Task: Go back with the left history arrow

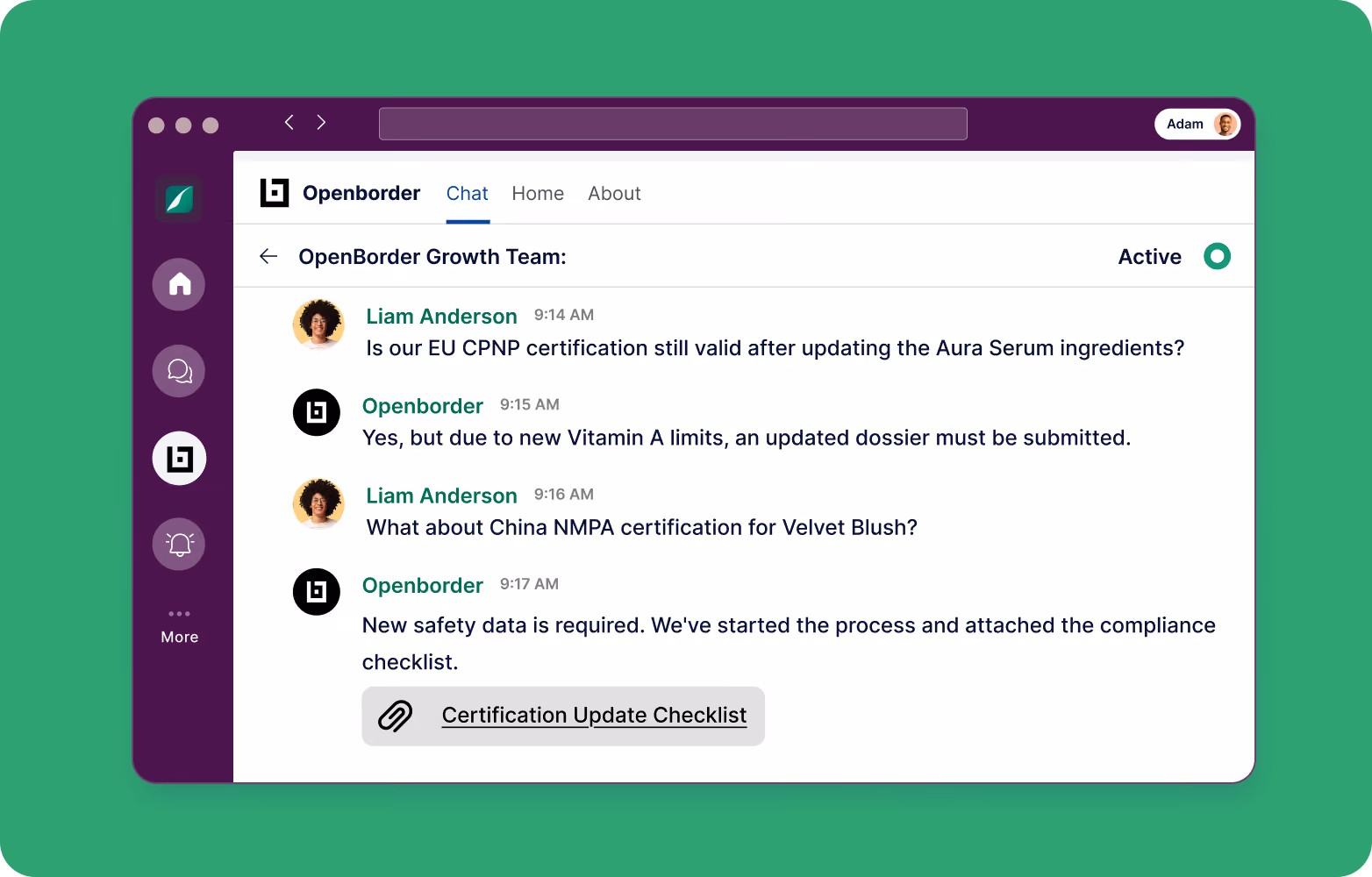Action: click(x=289, y=123)
